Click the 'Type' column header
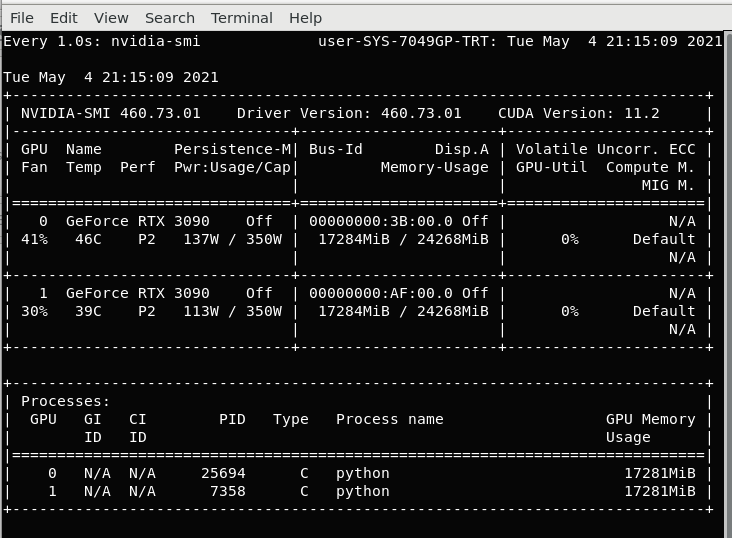 pos(291,419)
